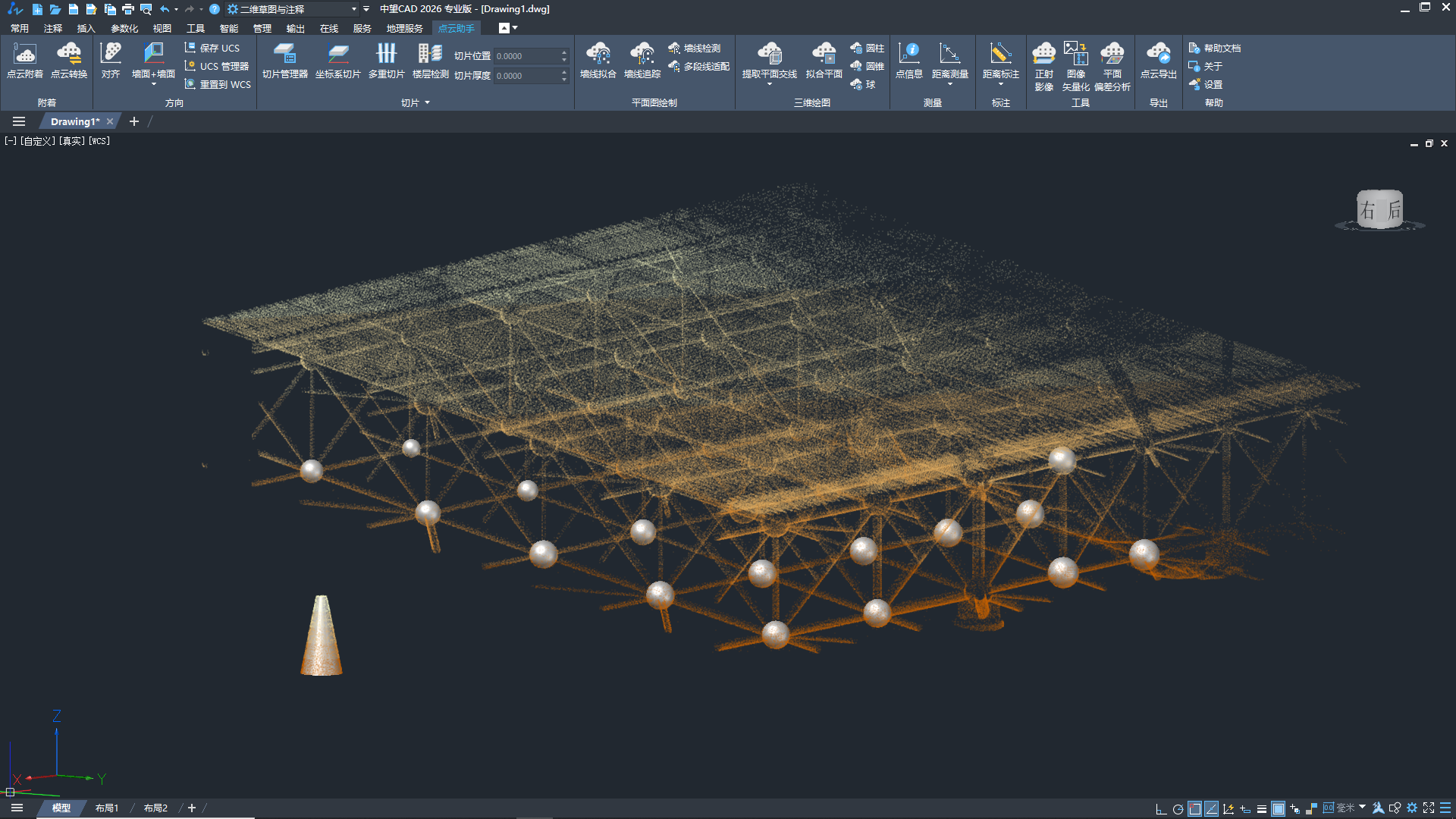This screenshot has width=1456, height=819.
Task: Click the undo arrow in quick access toolbar
Action: click(x=165, y=9)
